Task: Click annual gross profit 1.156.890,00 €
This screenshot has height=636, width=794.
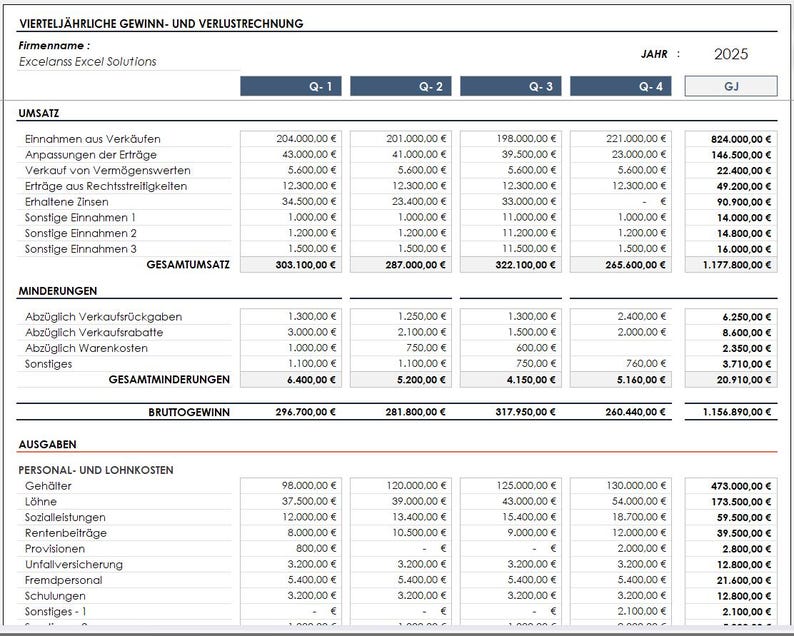Action: [x=737, y=412]
